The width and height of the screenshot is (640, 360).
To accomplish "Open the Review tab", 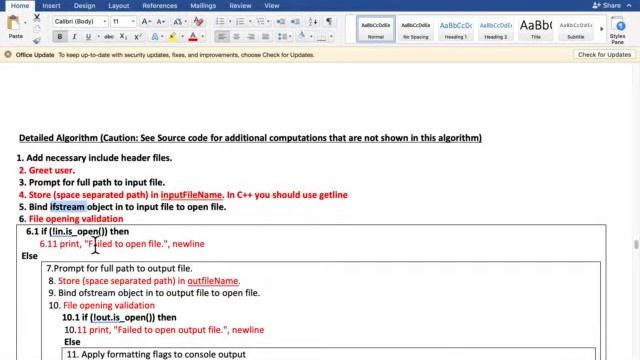I will 240,6.
